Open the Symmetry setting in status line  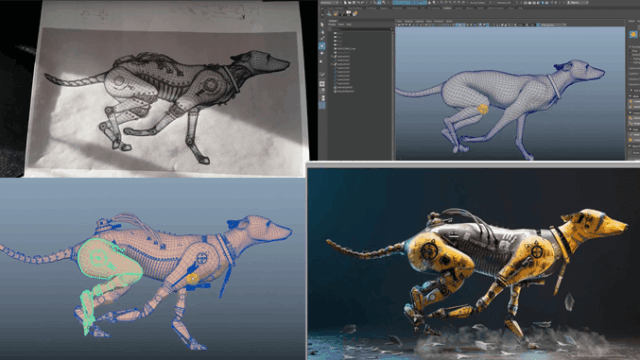click(x=503, y=2)
